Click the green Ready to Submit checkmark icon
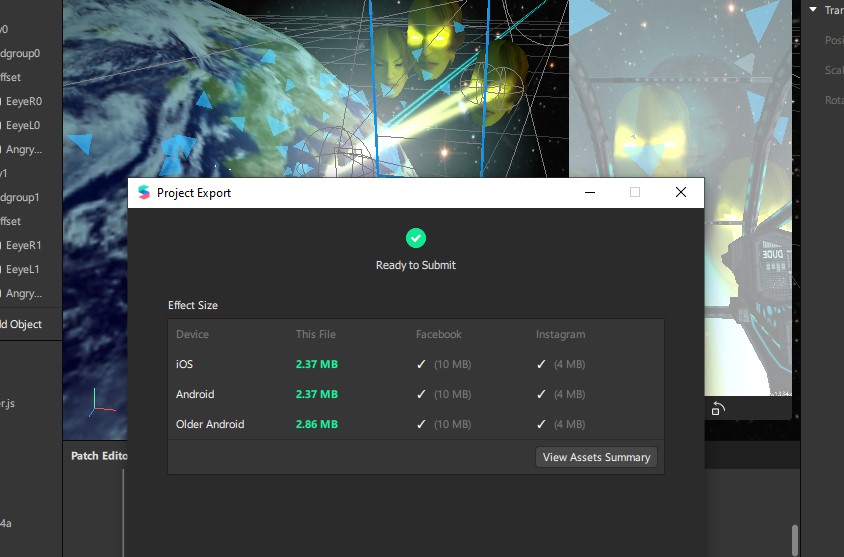844x557 pixels. 416,238
